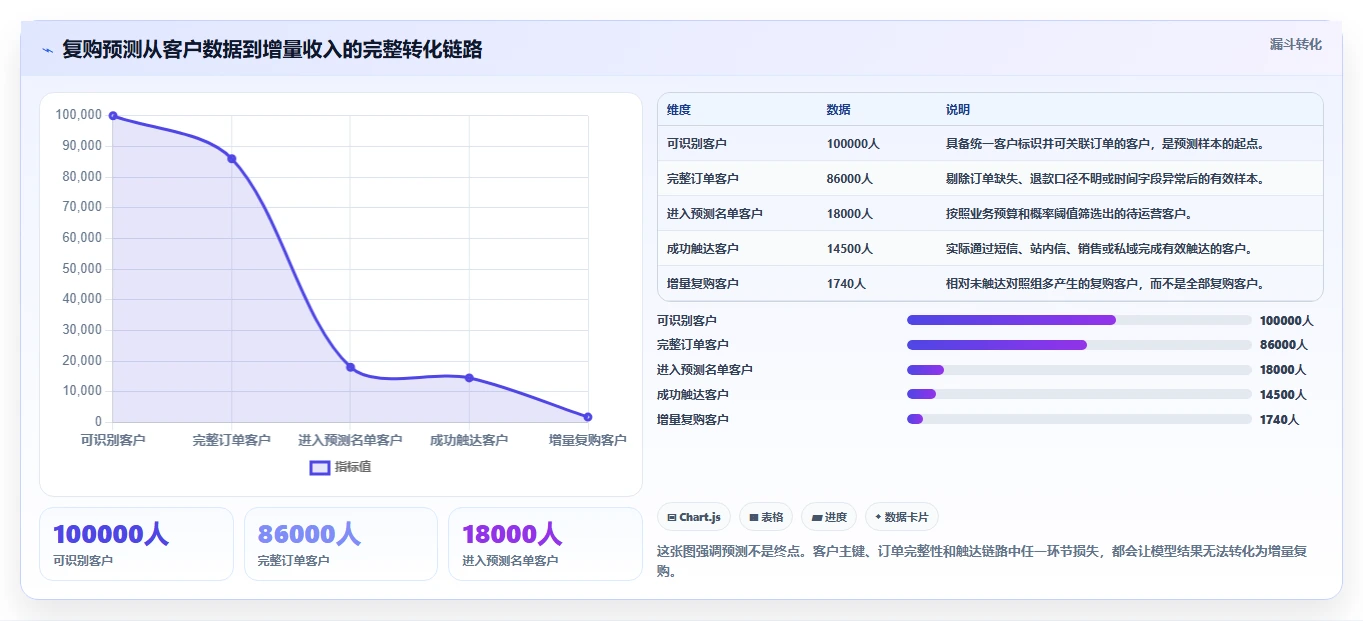The image size is (1363, 621).
Task: Click the 漏斗转化 tag
Action: pyautogui.click(x=1295, y=44)
